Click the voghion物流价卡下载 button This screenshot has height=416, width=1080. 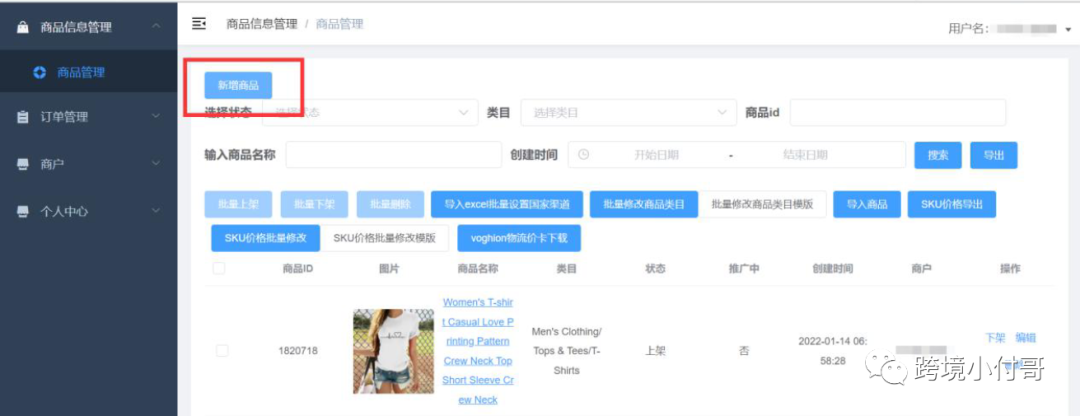[x=519, y=238]
